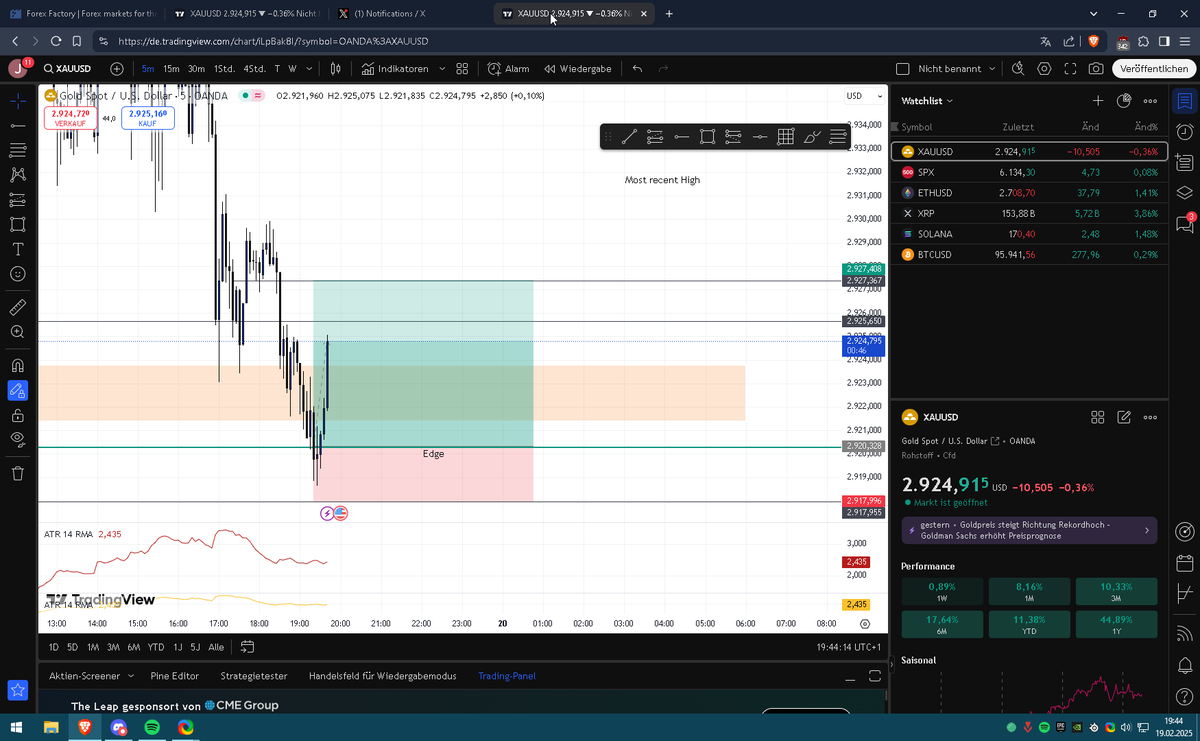Select the trend line in floating toolbar
Viewport: 1200px width, 741px height.
[629, 137]
